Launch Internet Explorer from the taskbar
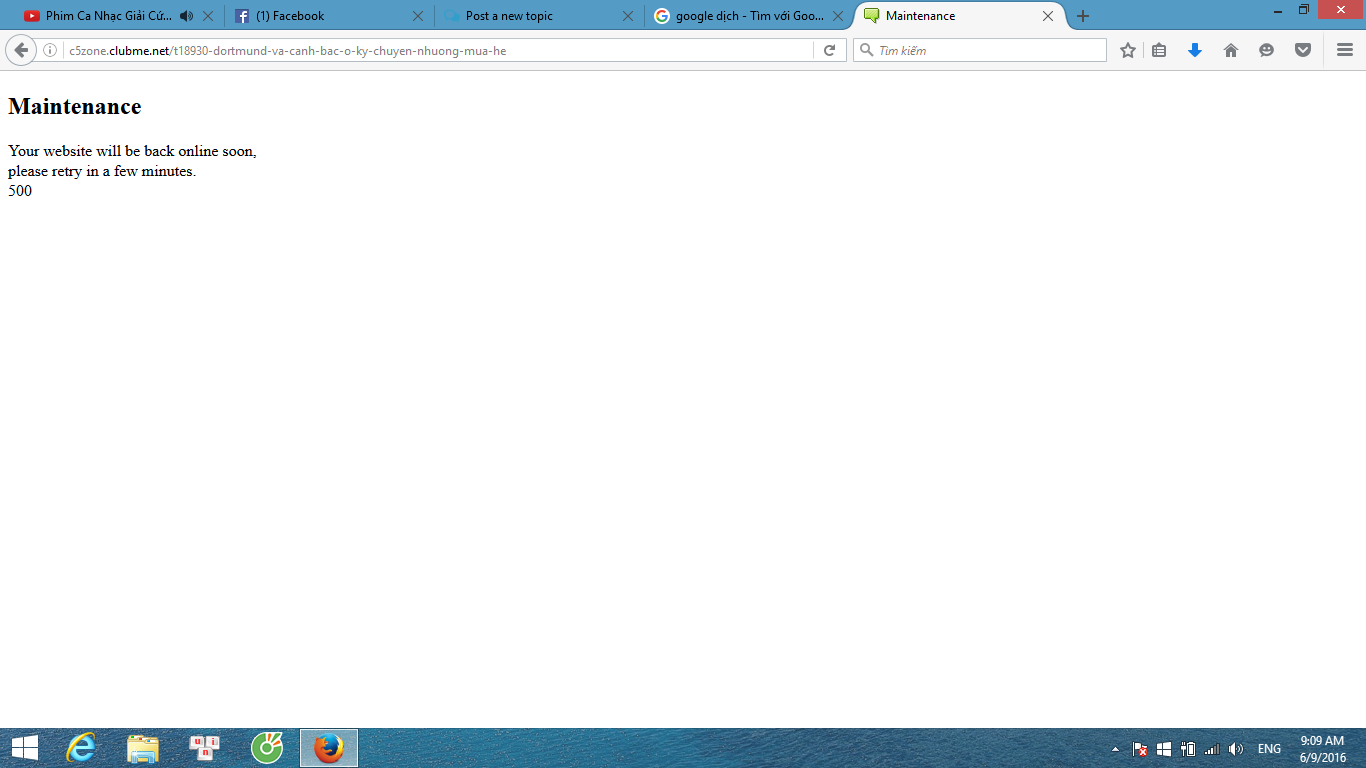Viewport: 1366px width, 768px height. coord(81,748)
